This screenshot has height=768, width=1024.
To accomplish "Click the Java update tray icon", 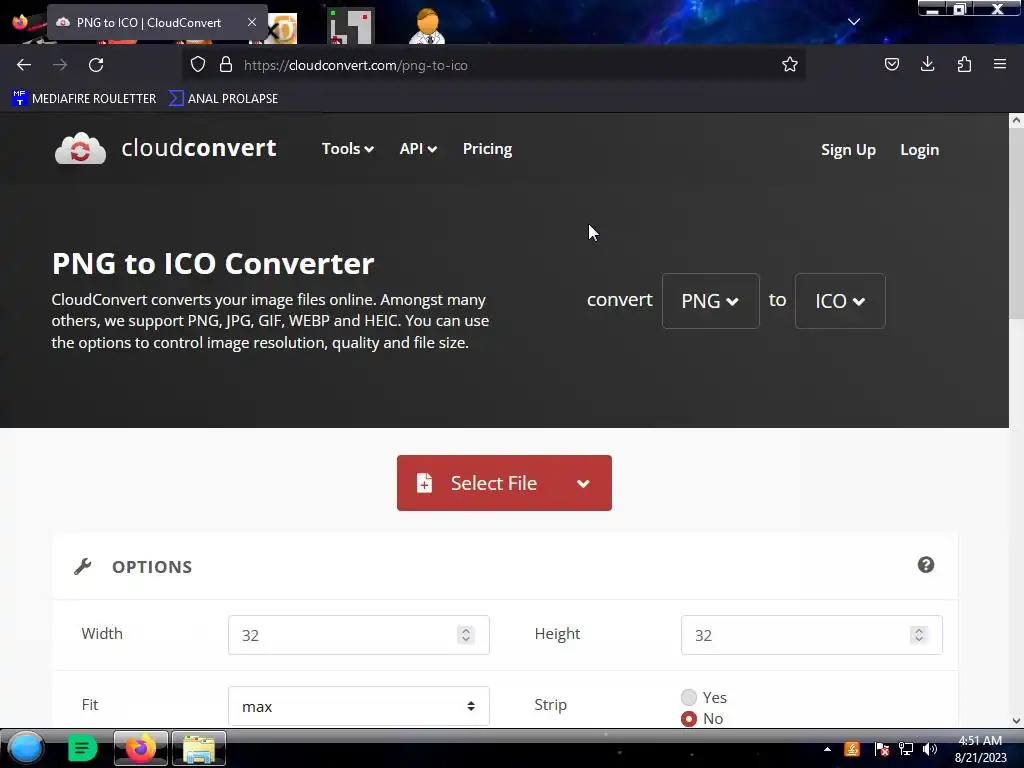I will point(852,749).
